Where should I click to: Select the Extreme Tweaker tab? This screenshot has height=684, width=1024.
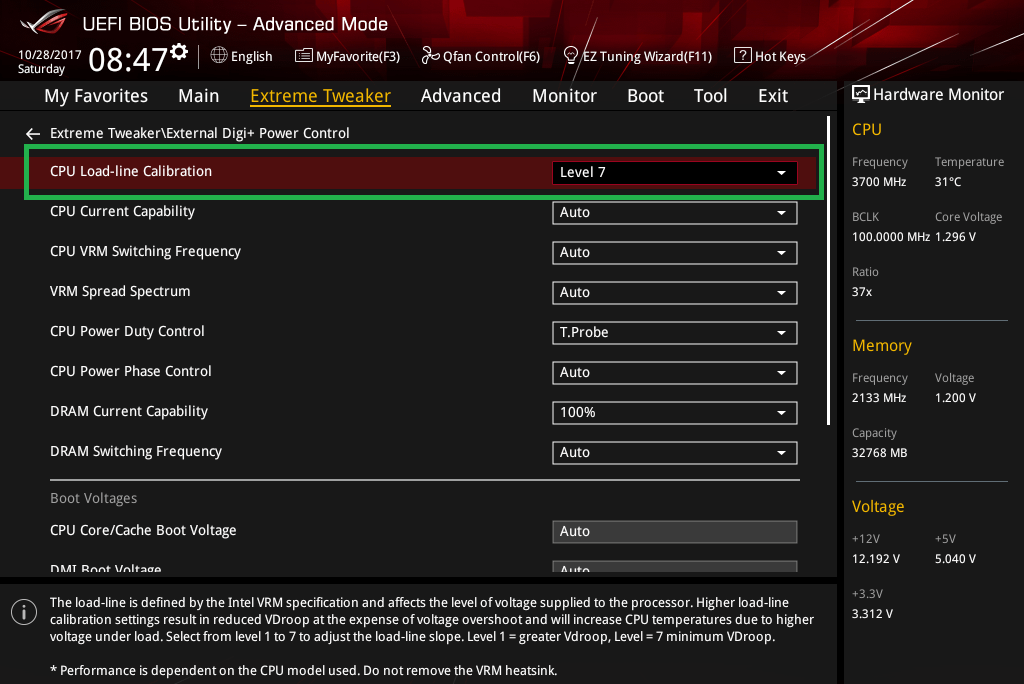320,96
